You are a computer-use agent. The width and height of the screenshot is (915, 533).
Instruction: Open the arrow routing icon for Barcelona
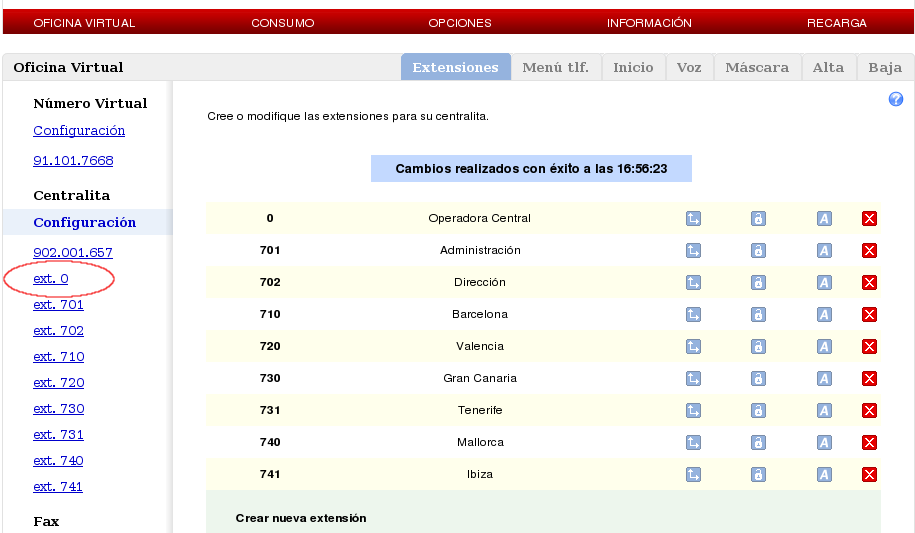tap(693, 315)
